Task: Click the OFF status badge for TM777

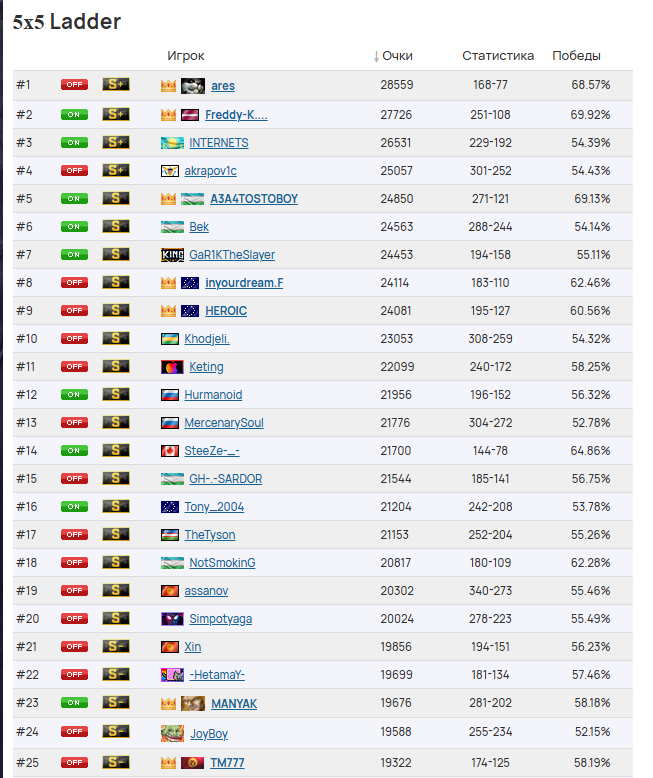Action: click(x=74, y=762)
